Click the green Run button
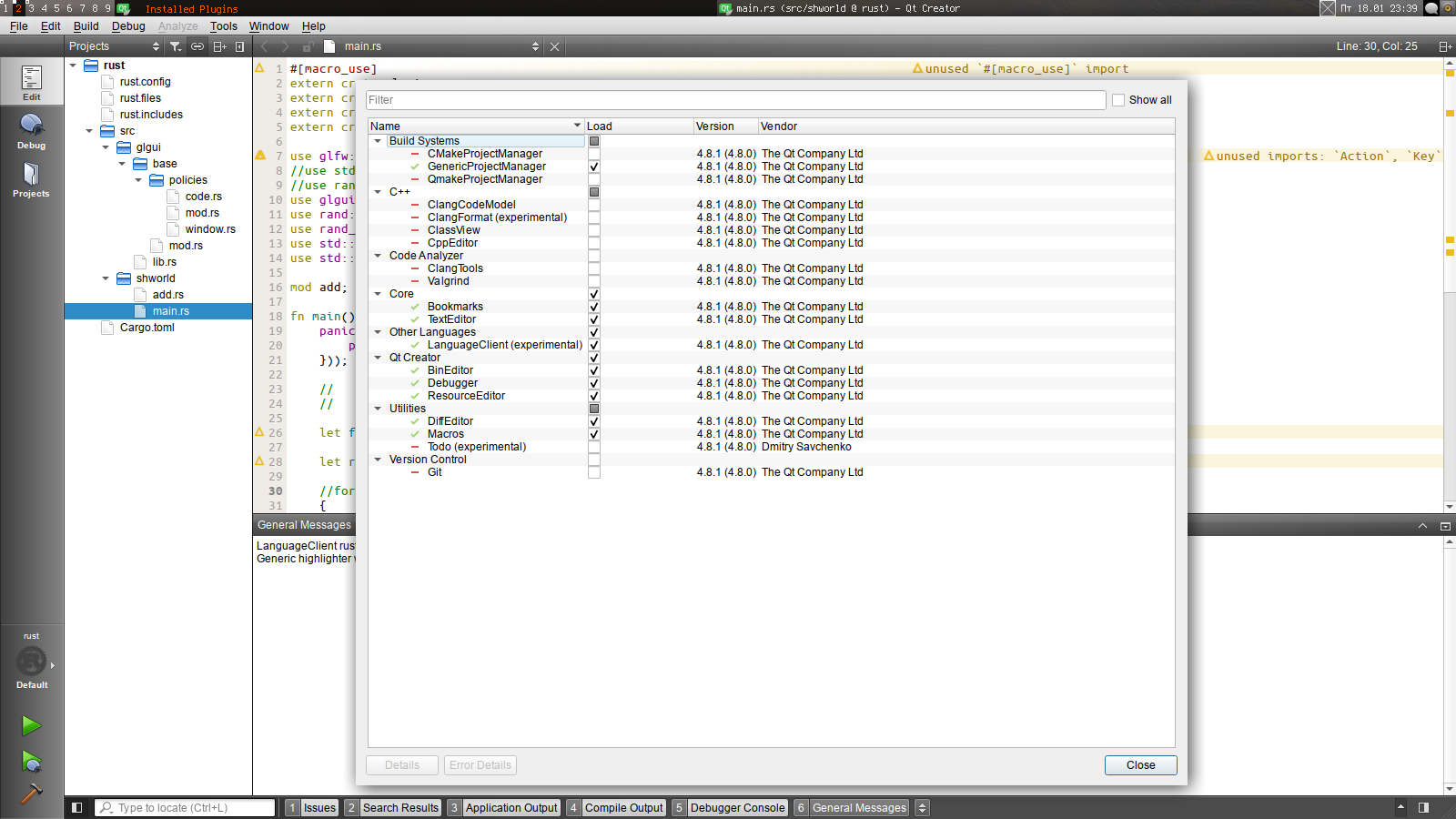Image resolution: width=1456 pixels, height=819 pixels. [x=32, y=725]
